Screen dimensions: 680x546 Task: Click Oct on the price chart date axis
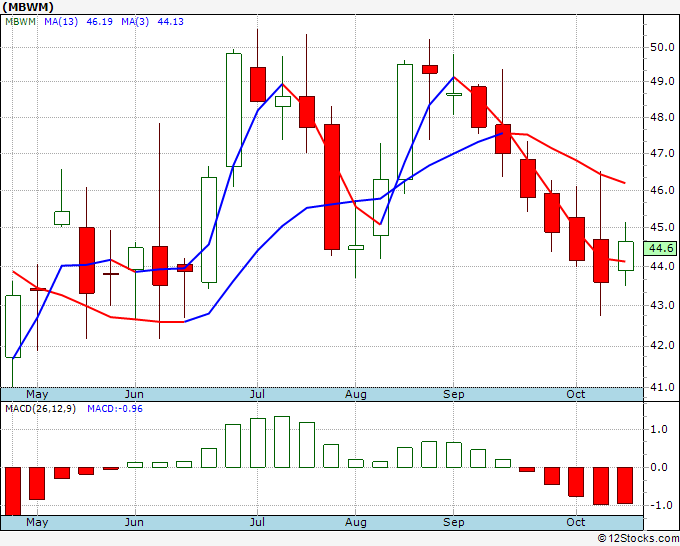(575, 394)
